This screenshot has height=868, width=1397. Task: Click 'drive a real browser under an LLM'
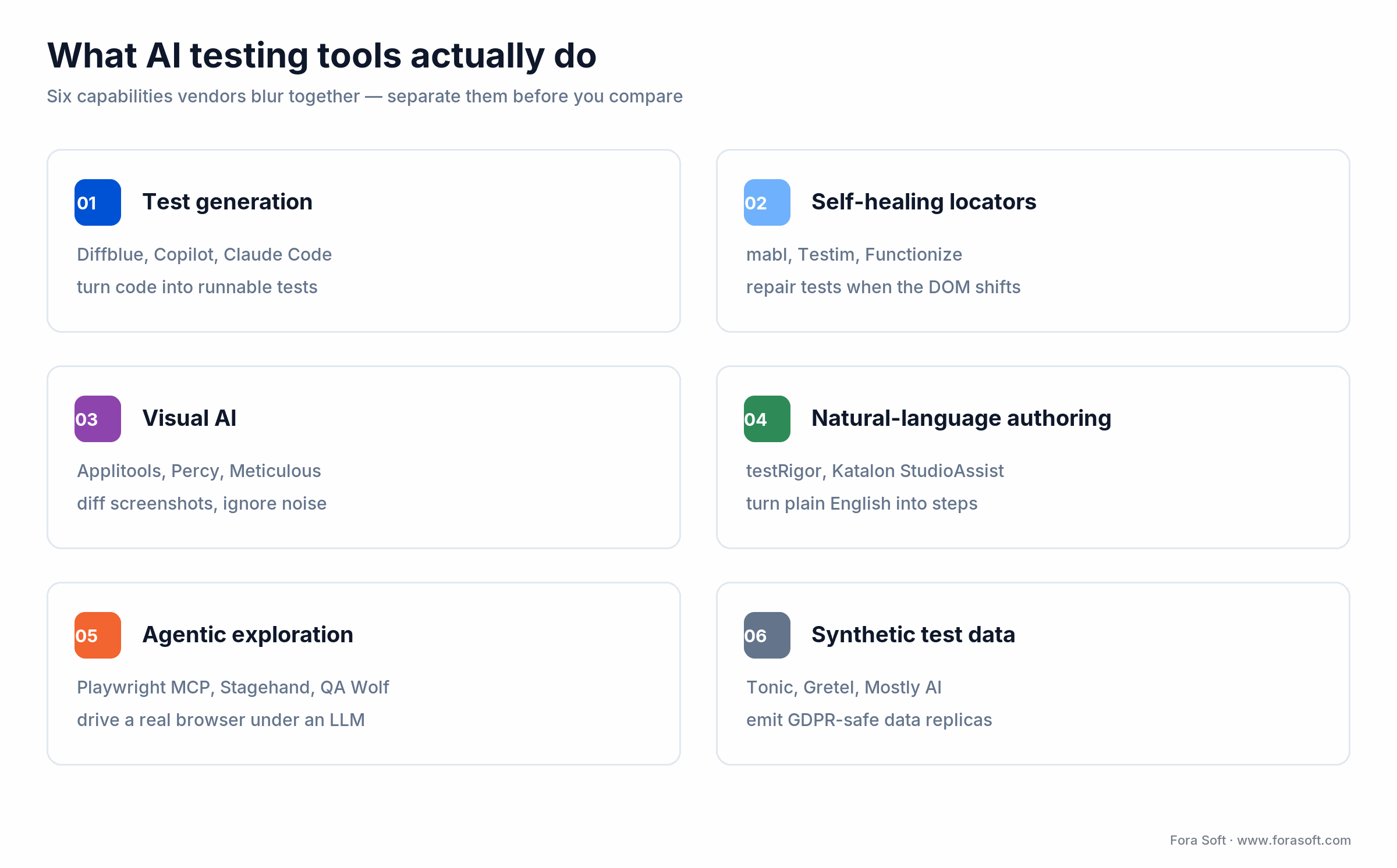tap(221, 720)
